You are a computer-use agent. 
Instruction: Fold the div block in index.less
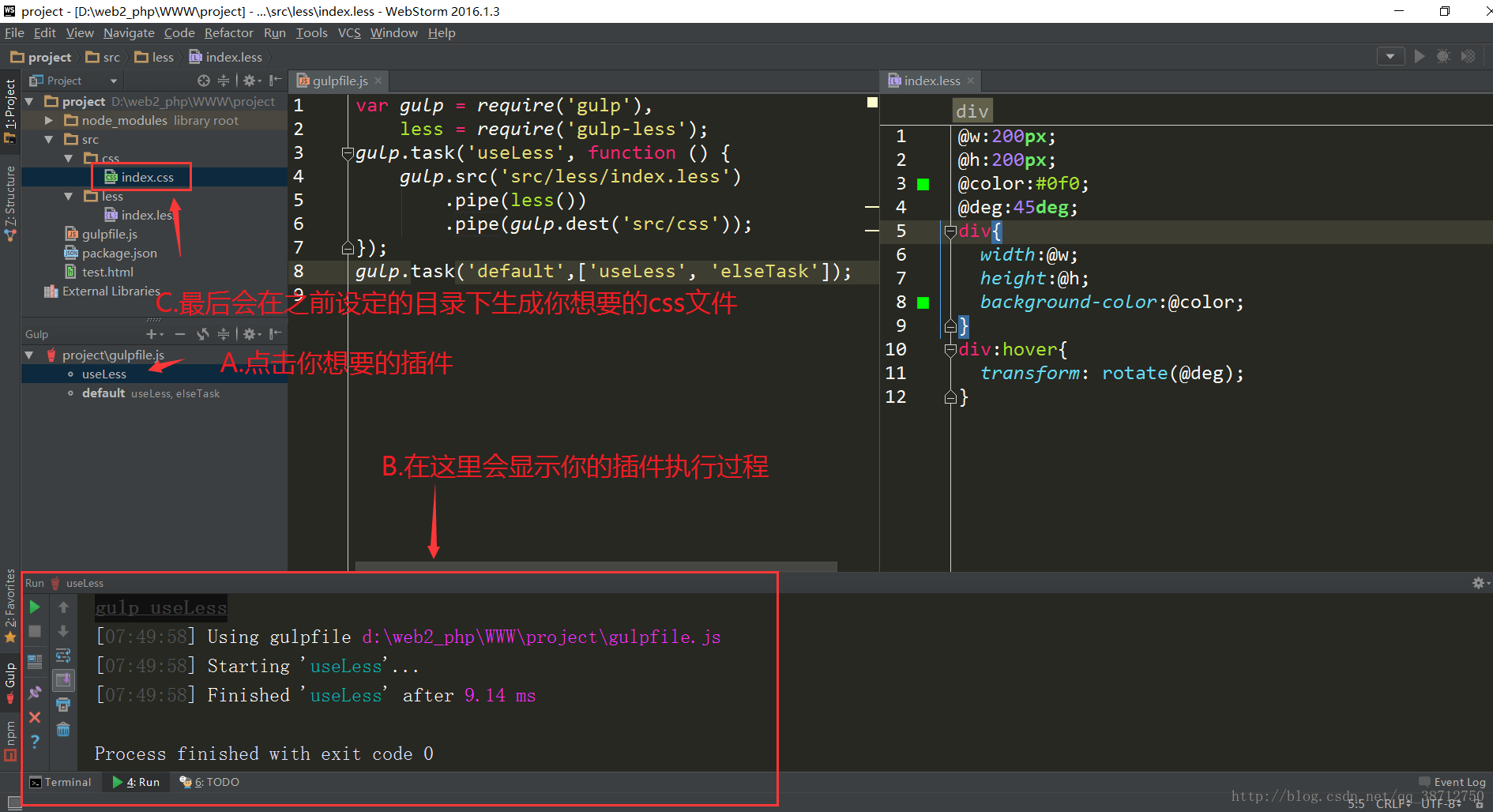pyautogui.click(x=950, y=231)
